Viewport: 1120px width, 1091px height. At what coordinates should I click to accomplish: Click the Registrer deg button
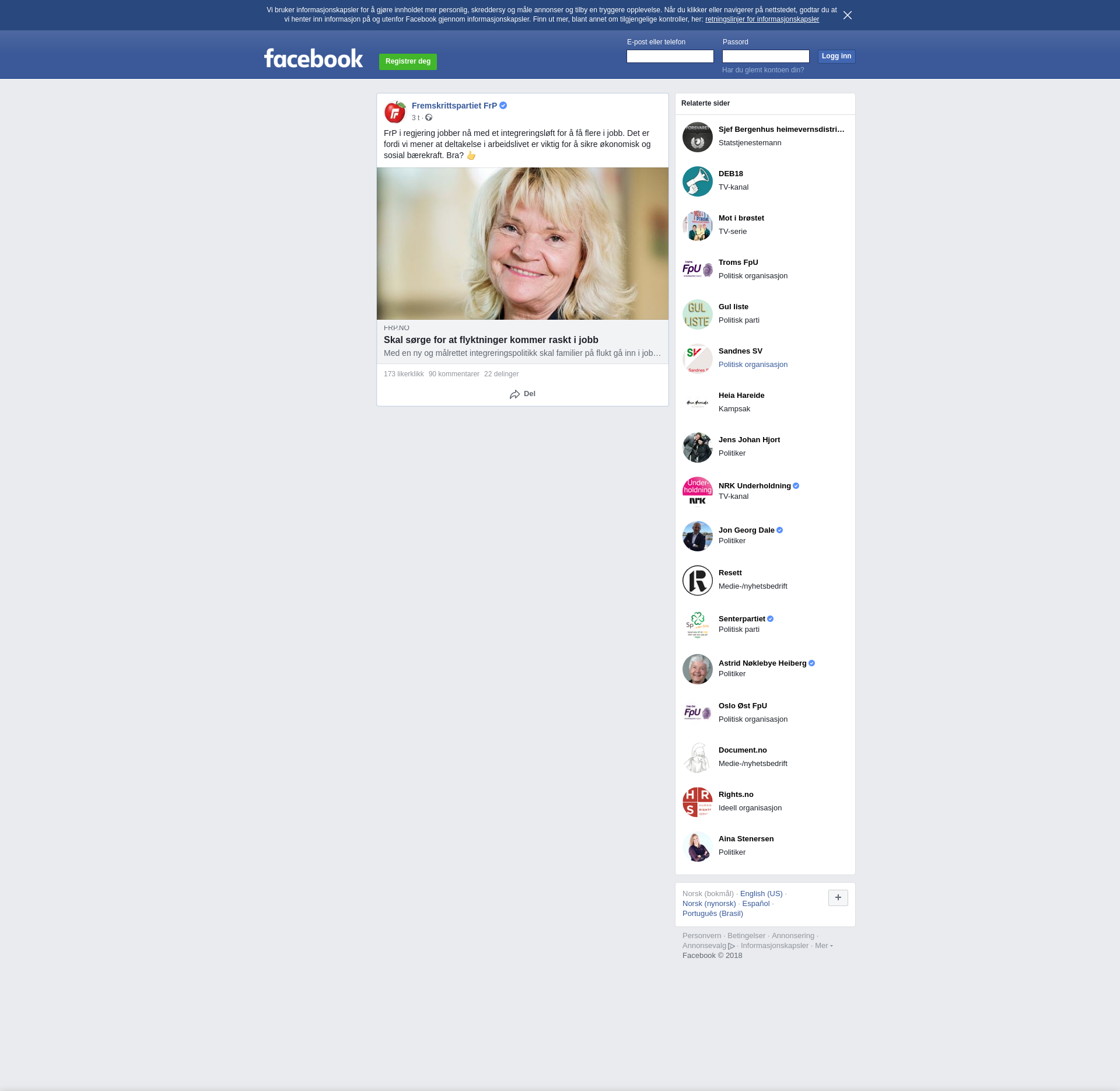pos(408,61)
